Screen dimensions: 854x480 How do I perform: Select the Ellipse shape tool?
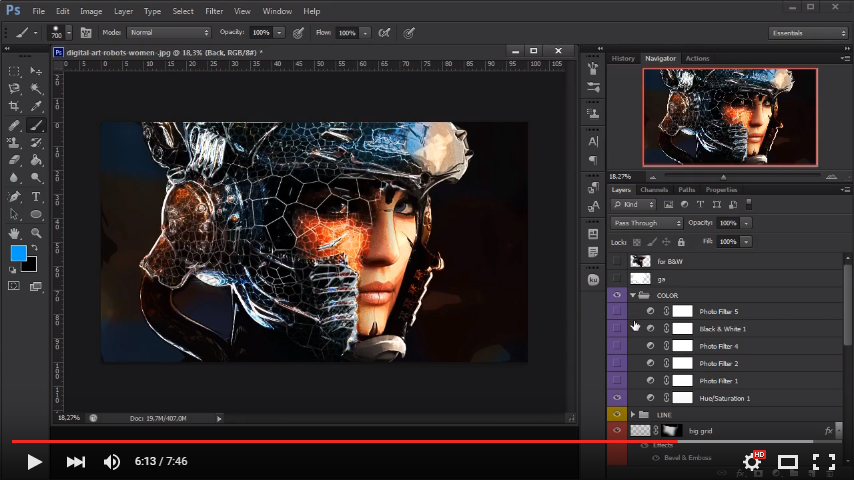point(36,215)
